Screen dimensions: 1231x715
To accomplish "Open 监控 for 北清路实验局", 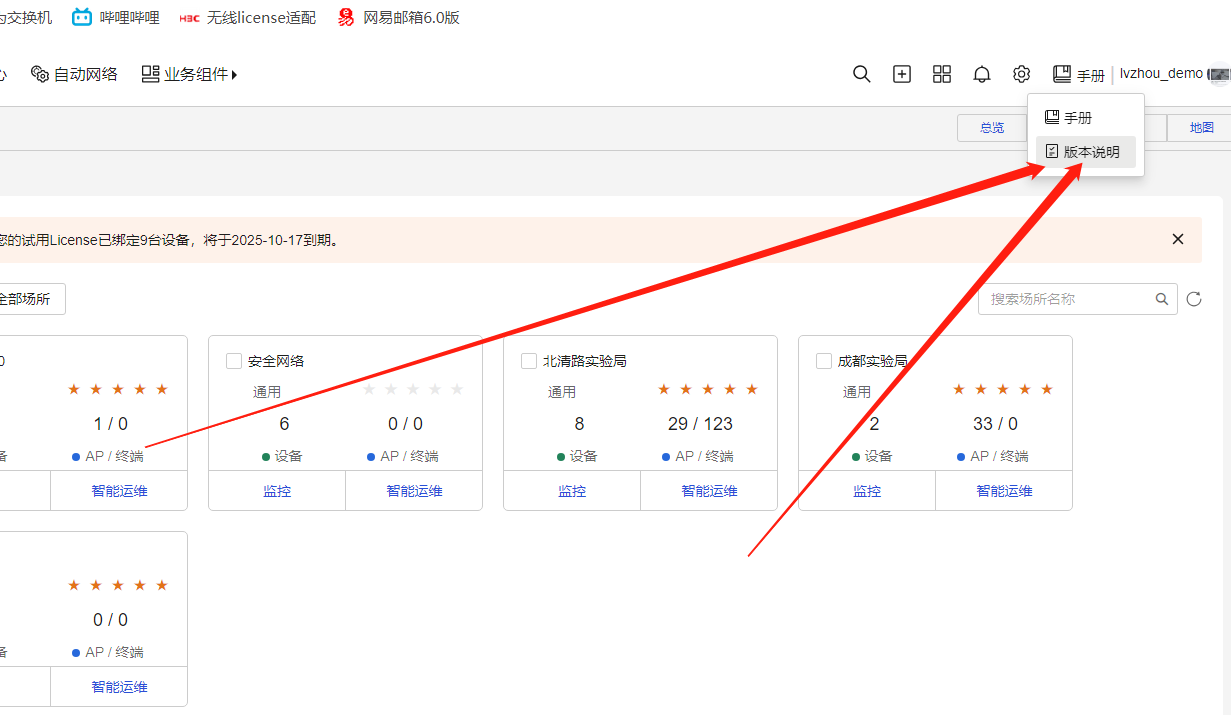I will pyautogui.click(x=572, y=491).
